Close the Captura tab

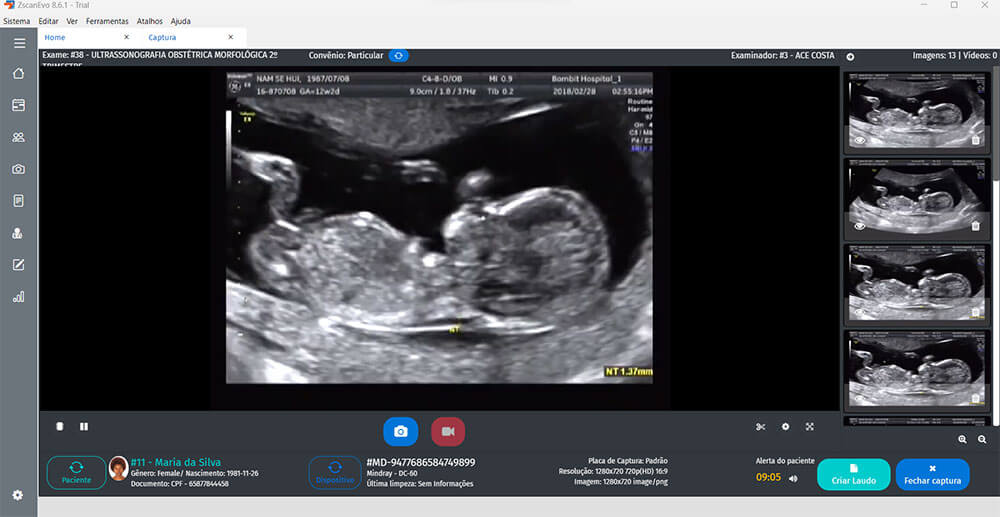(x=230, y=37)
